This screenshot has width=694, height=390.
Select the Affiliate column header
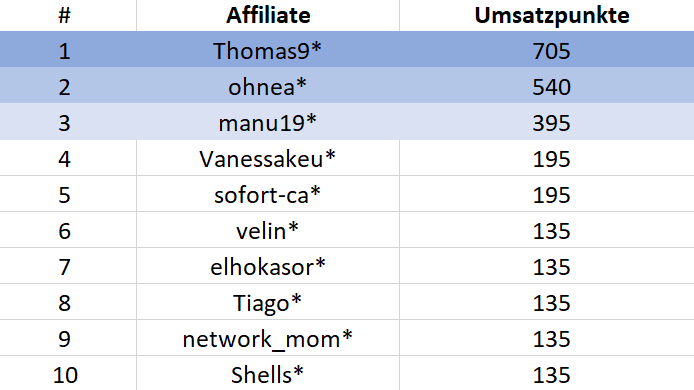[x=268, y=15]
